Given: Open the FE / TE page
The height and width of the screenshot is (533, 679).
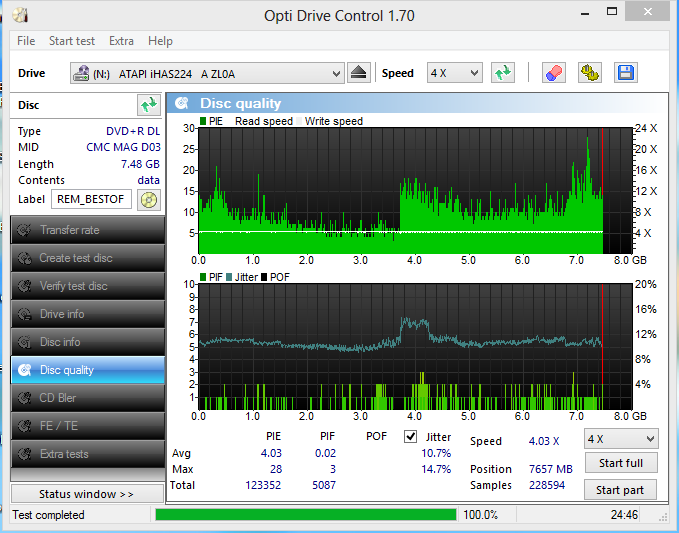Looking at the screenshot, I should (87, 426).
